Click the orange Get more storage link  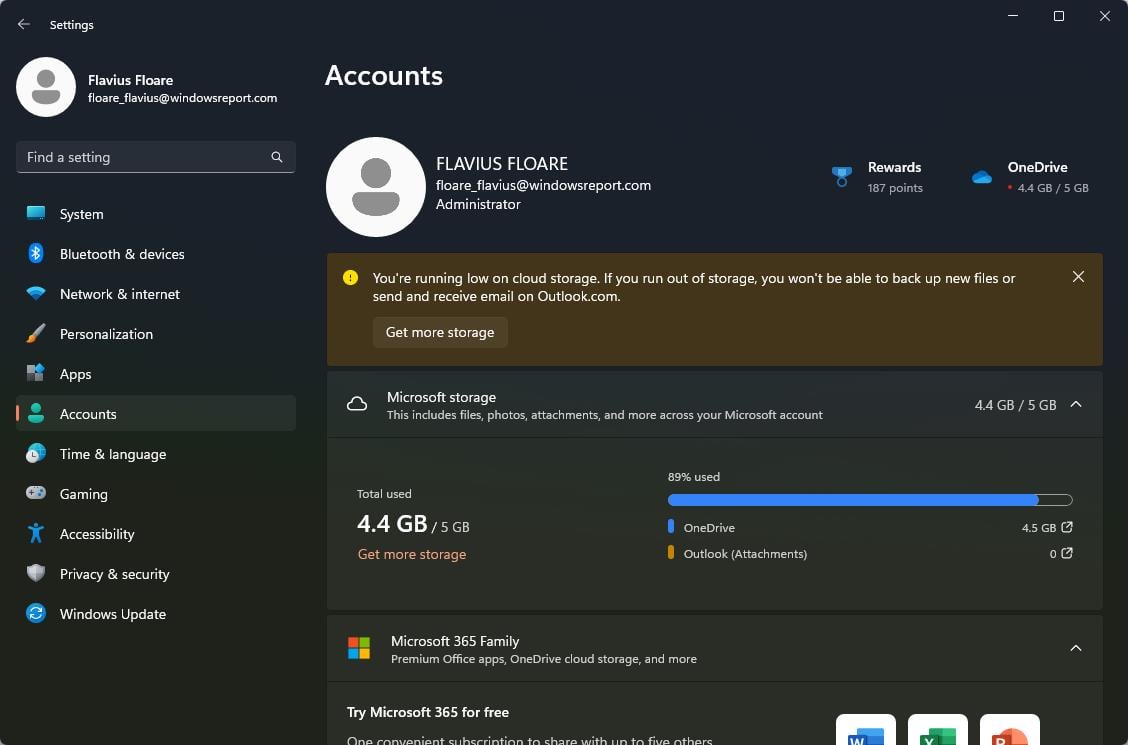pos(411,554)
